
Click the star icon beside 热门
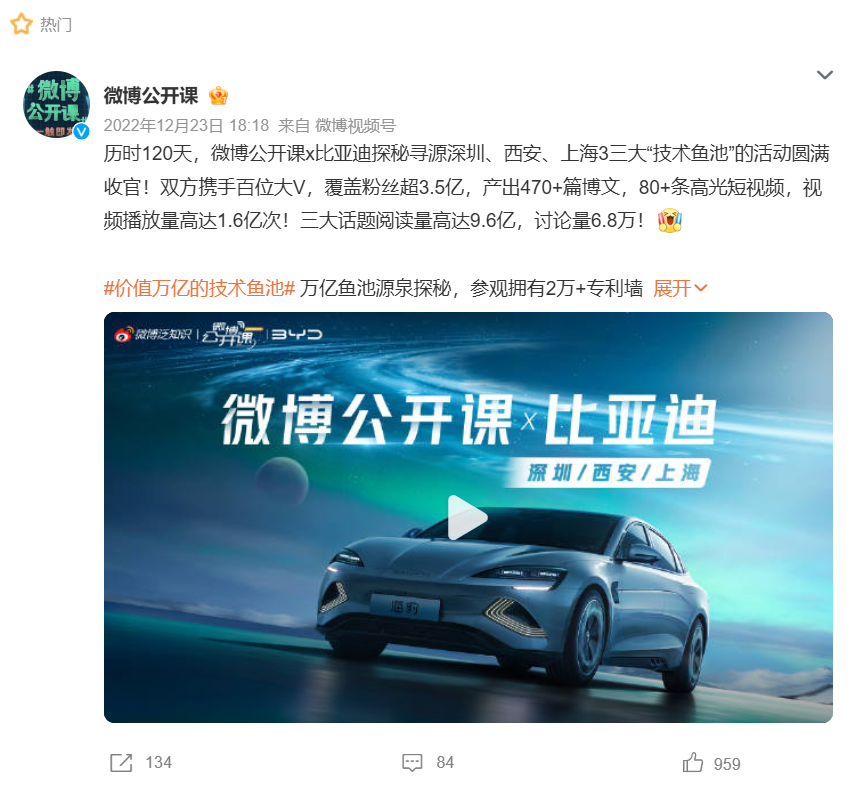click(x=21, y=24)
